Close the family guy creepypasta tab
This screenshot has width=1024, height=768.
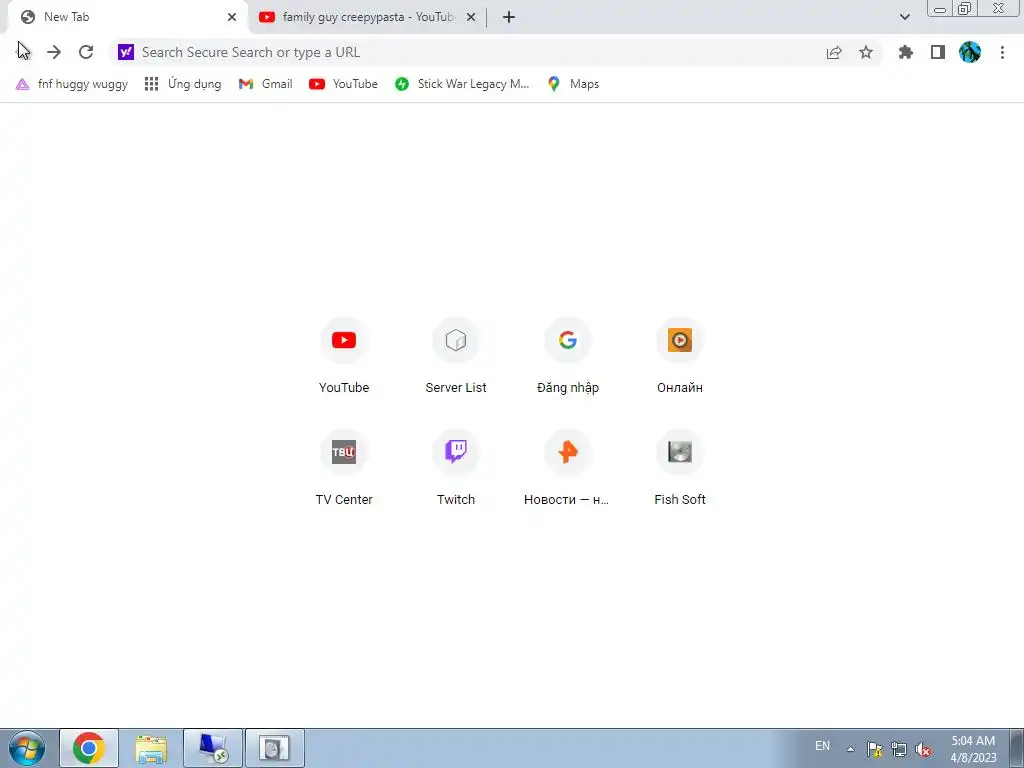(x=471, y=17)
